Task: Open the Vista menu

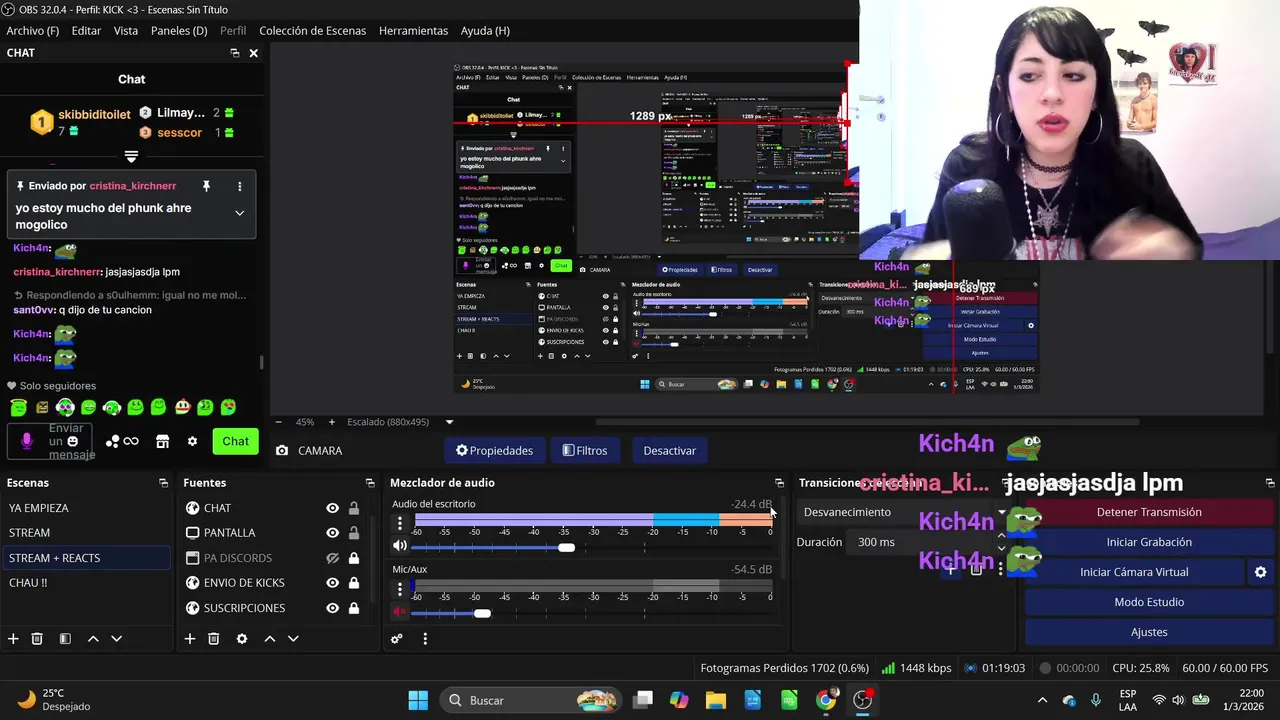Action: point(126,31)
